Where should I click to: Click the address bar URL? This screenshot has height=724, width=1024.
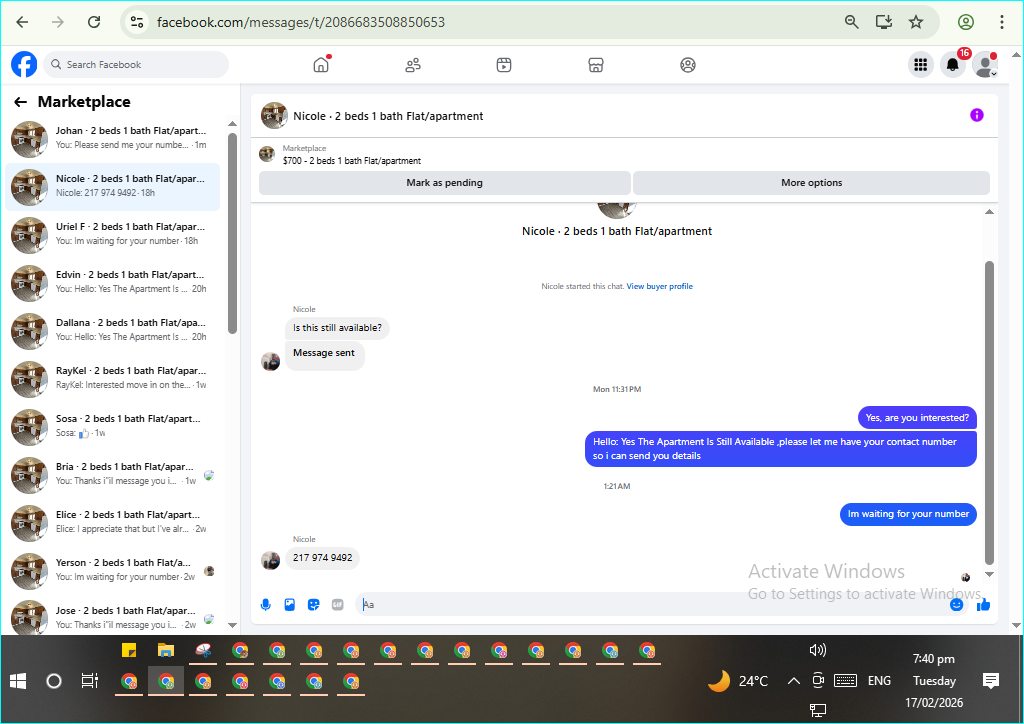301,22
